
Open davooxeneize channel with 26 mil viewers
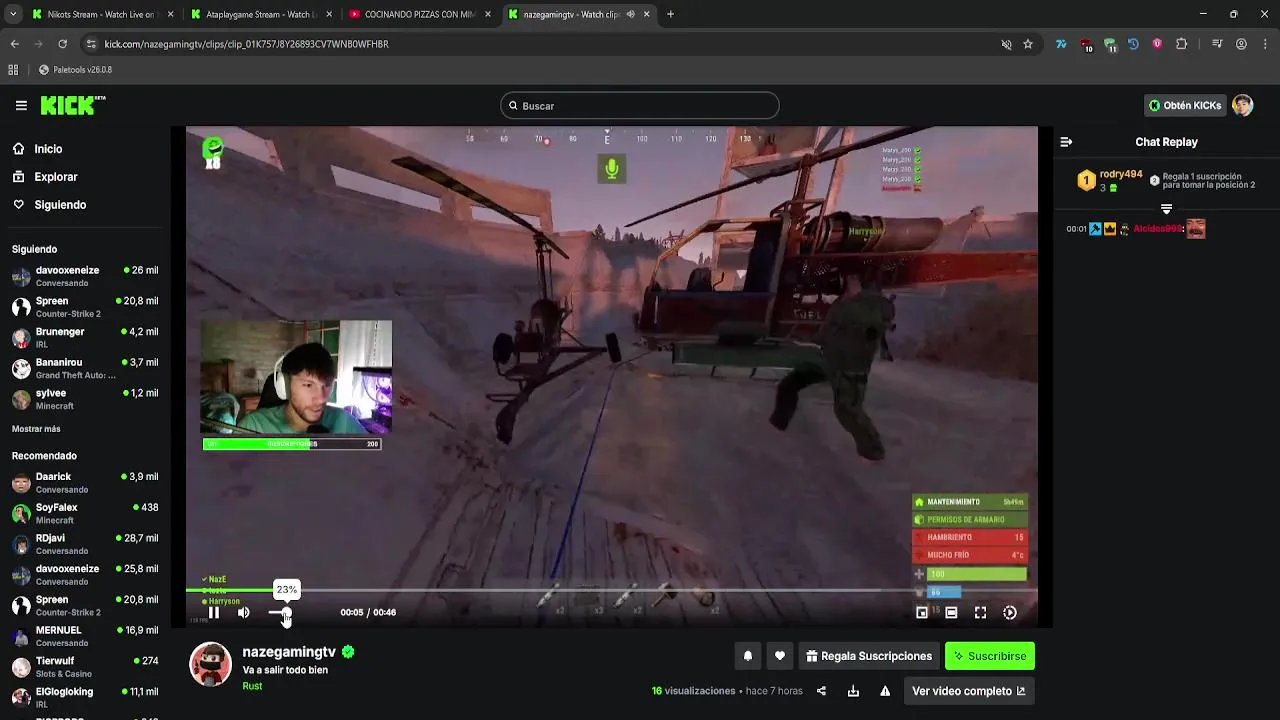click(x=85, y=276)
